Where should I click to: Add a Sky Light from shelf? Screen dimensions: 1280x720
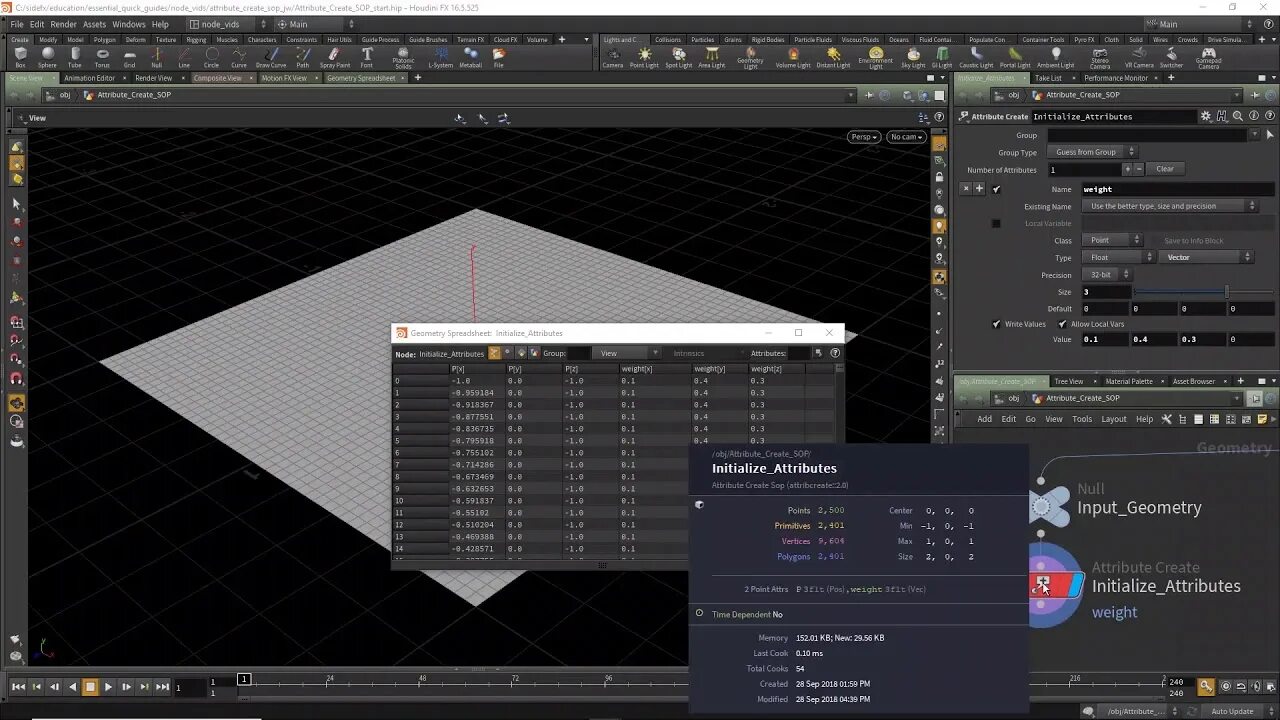tap(913, 58)
